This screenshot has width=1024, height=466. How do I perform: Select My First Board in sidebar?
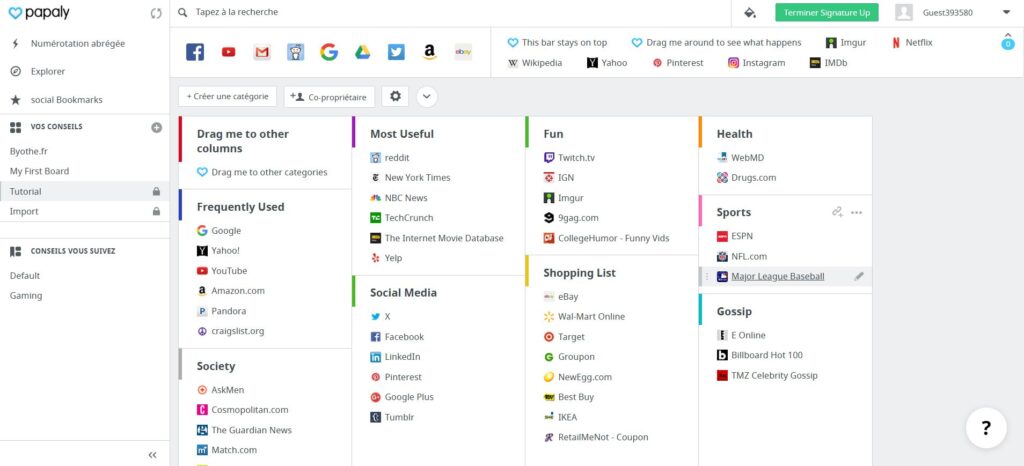[x=39, y=171]
